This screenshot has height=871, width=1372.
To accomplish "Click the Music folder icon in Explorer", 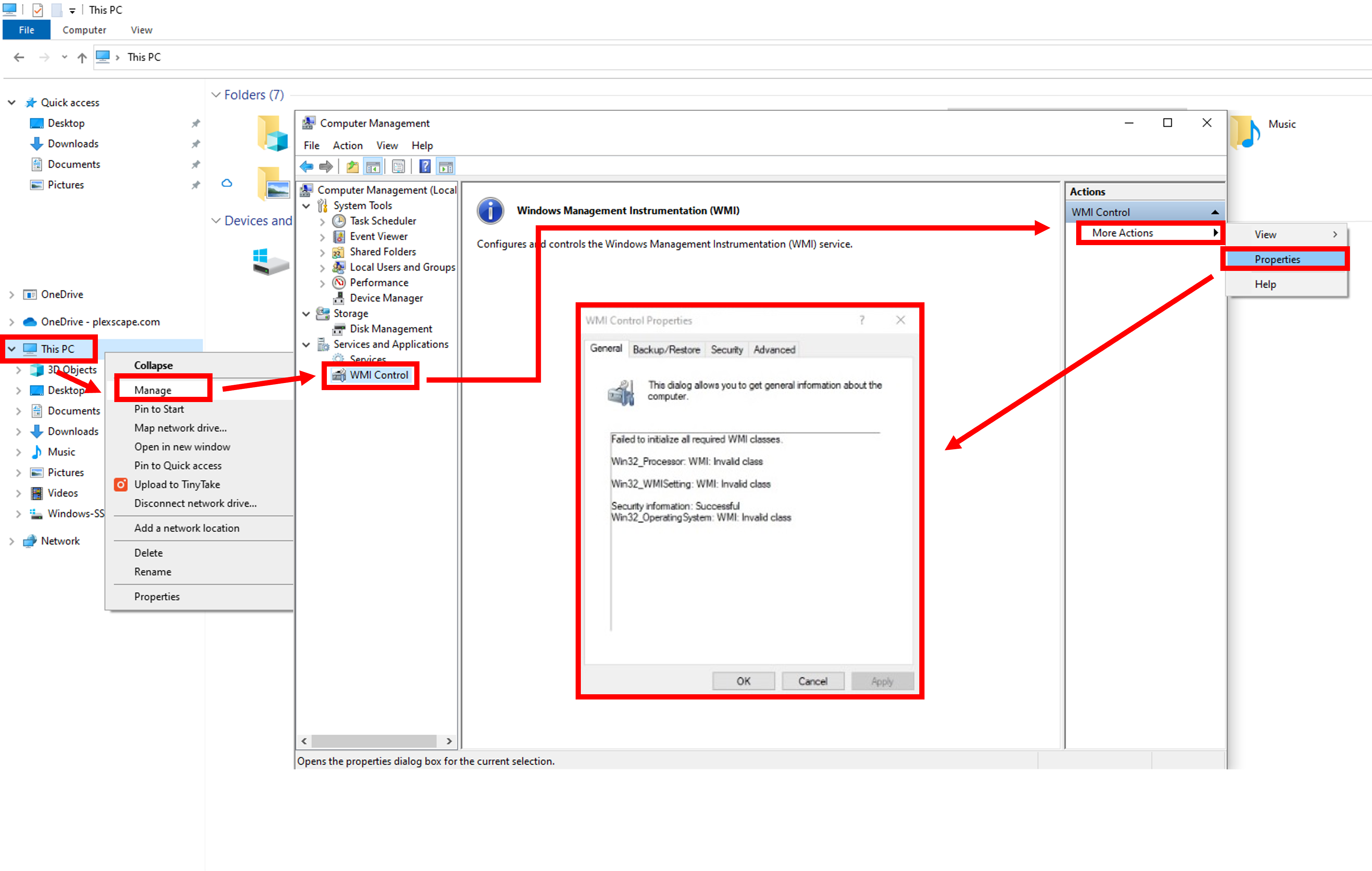I will [1246, 132].
